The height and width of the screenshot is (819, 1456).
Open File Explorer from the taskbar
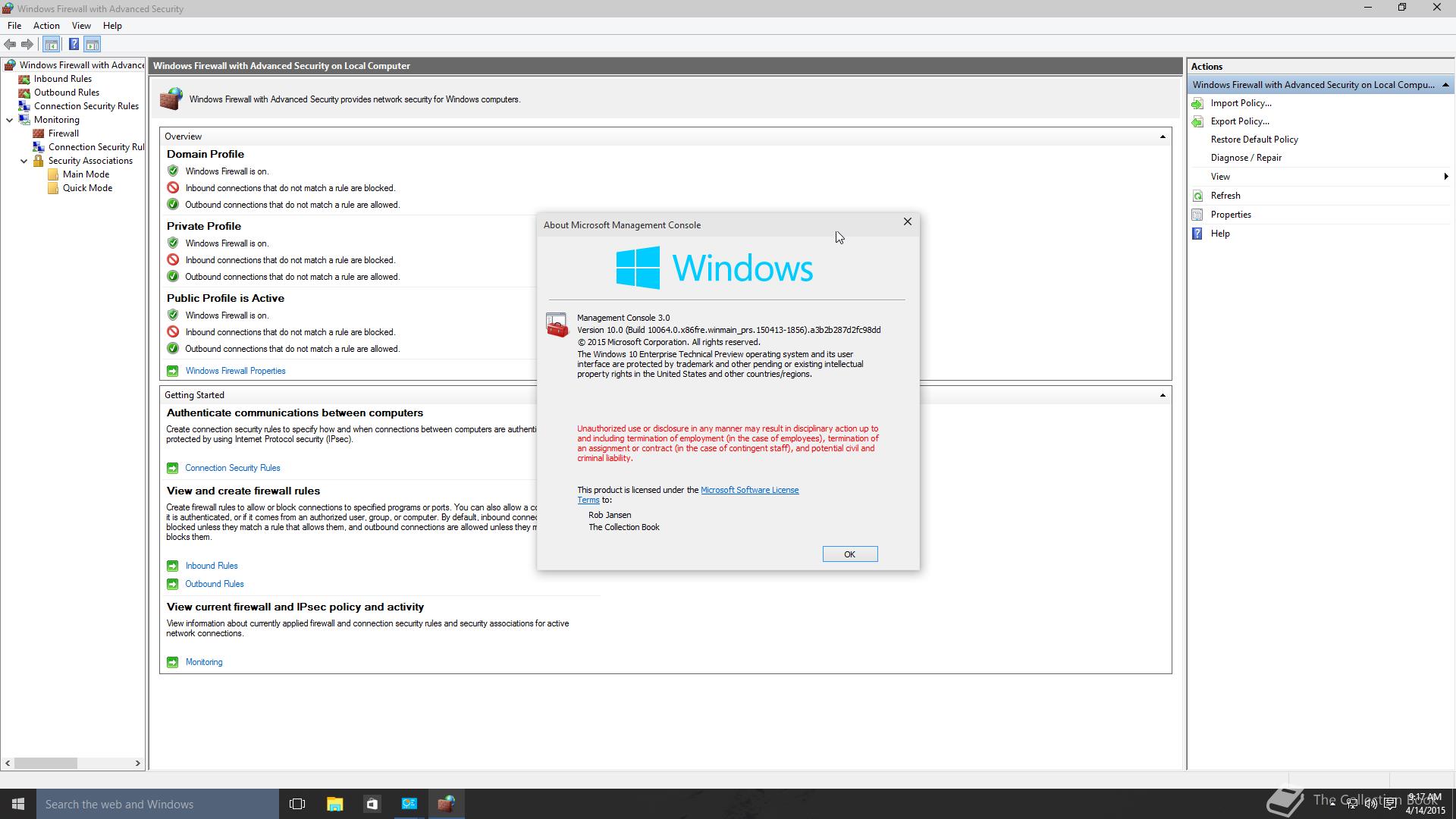[334, 804]
